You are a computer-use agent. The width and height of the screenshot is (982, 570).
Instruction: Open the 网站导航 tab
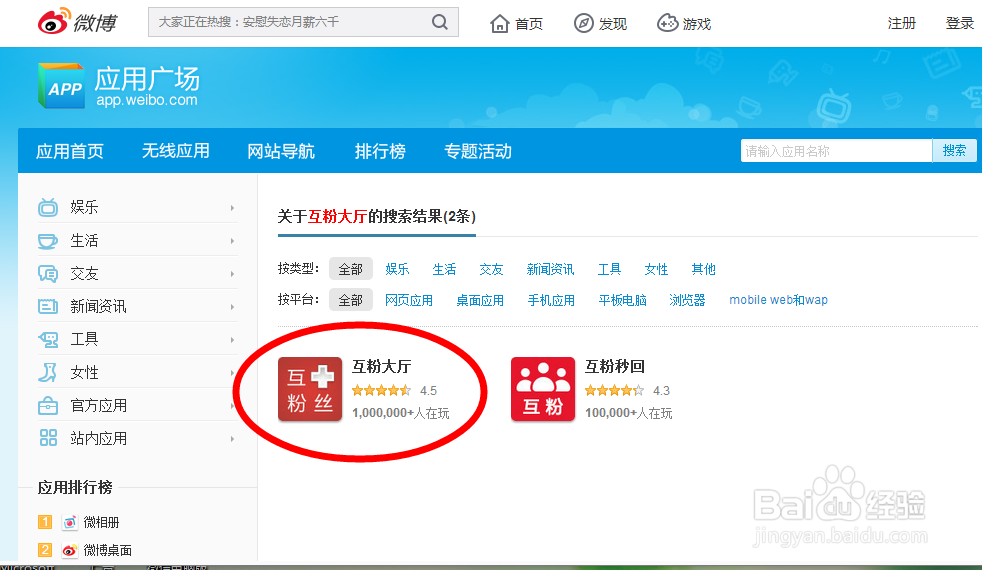281,151
